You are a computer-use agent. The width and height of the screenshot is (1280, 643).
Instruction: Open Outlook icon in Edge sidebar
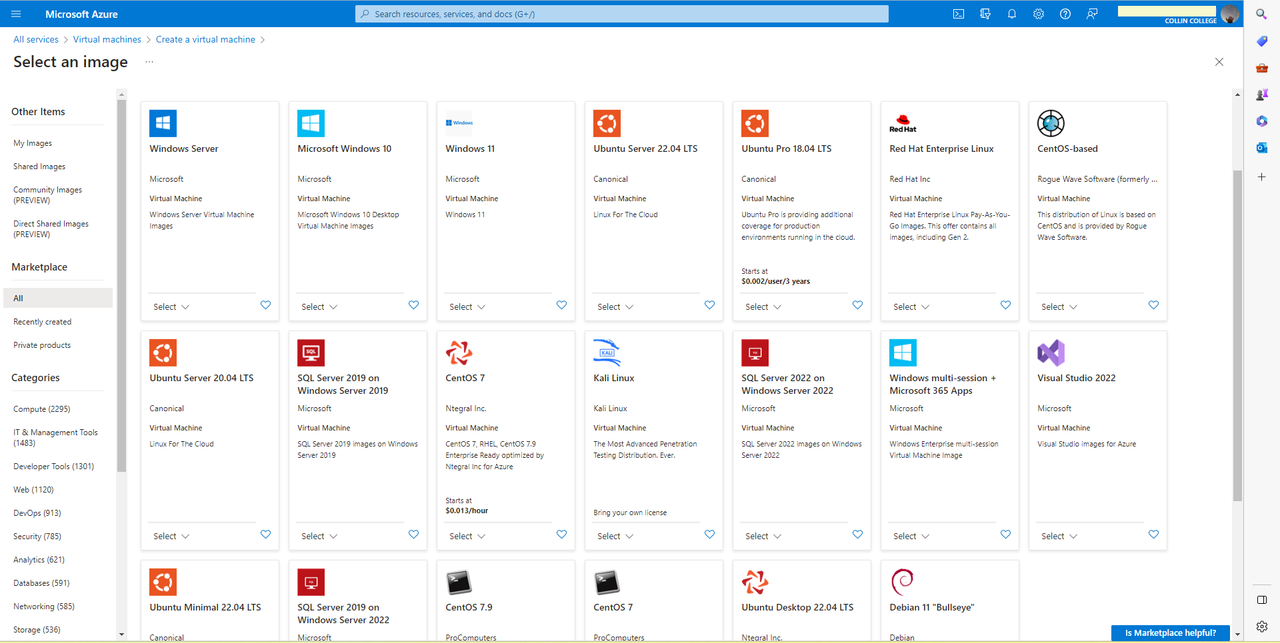(x=1262, y=148)
